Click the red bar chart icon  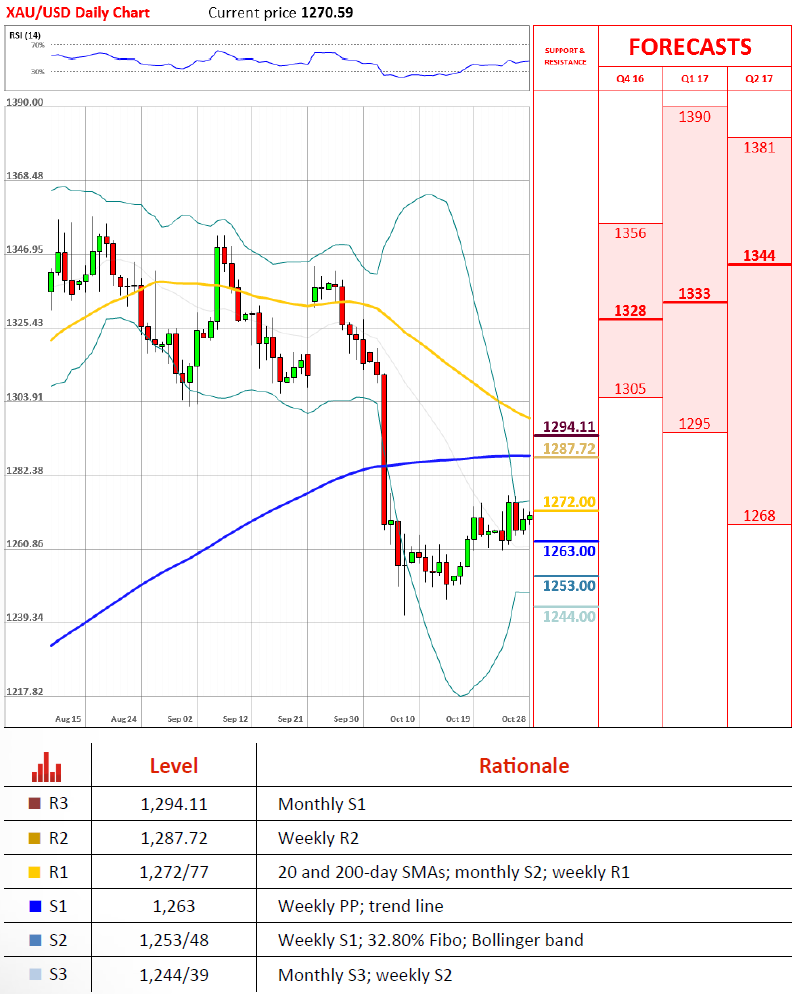pos(47,766)
